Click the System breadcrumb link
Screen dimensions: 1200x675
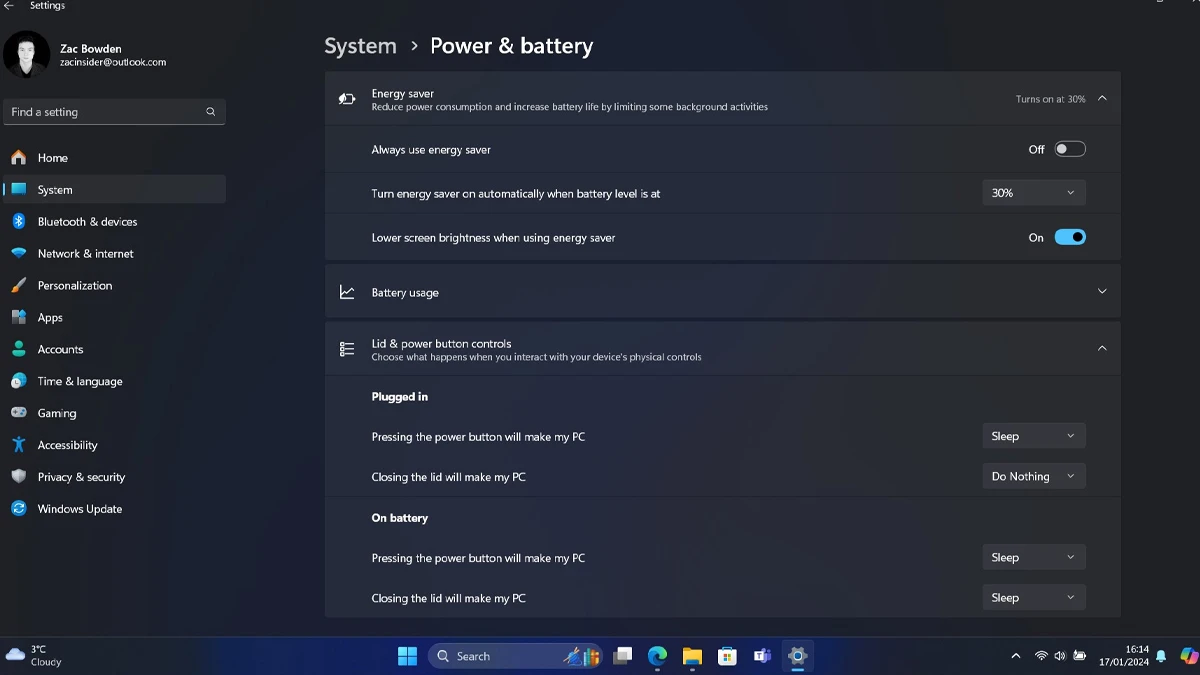point(360,46)
